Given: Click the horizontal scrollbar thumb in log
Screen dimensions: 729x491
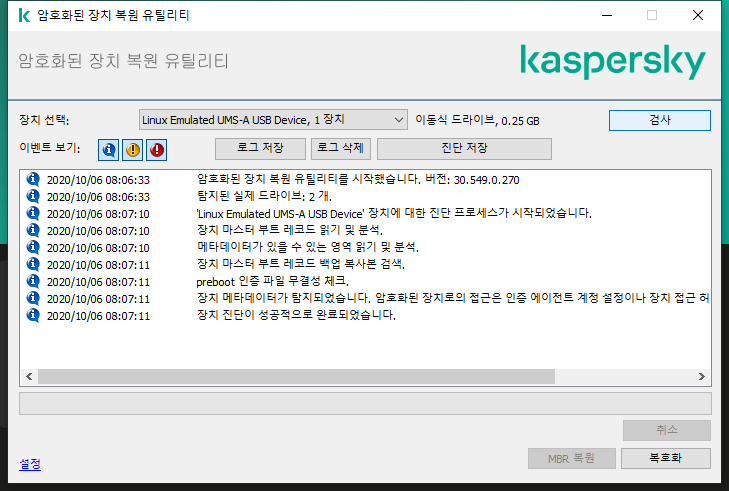Looking at the screenshot, I should click(296, 377).
